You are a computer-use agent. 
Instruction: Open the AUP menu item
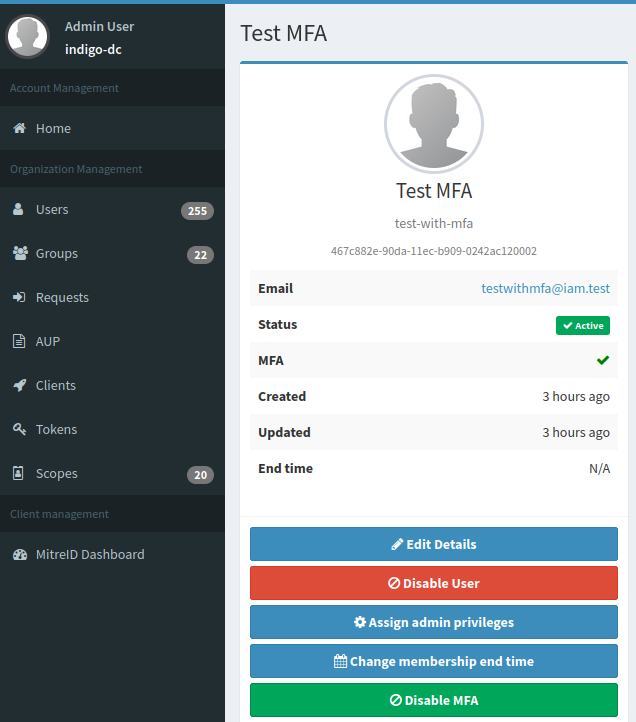[x=112, y=341]
